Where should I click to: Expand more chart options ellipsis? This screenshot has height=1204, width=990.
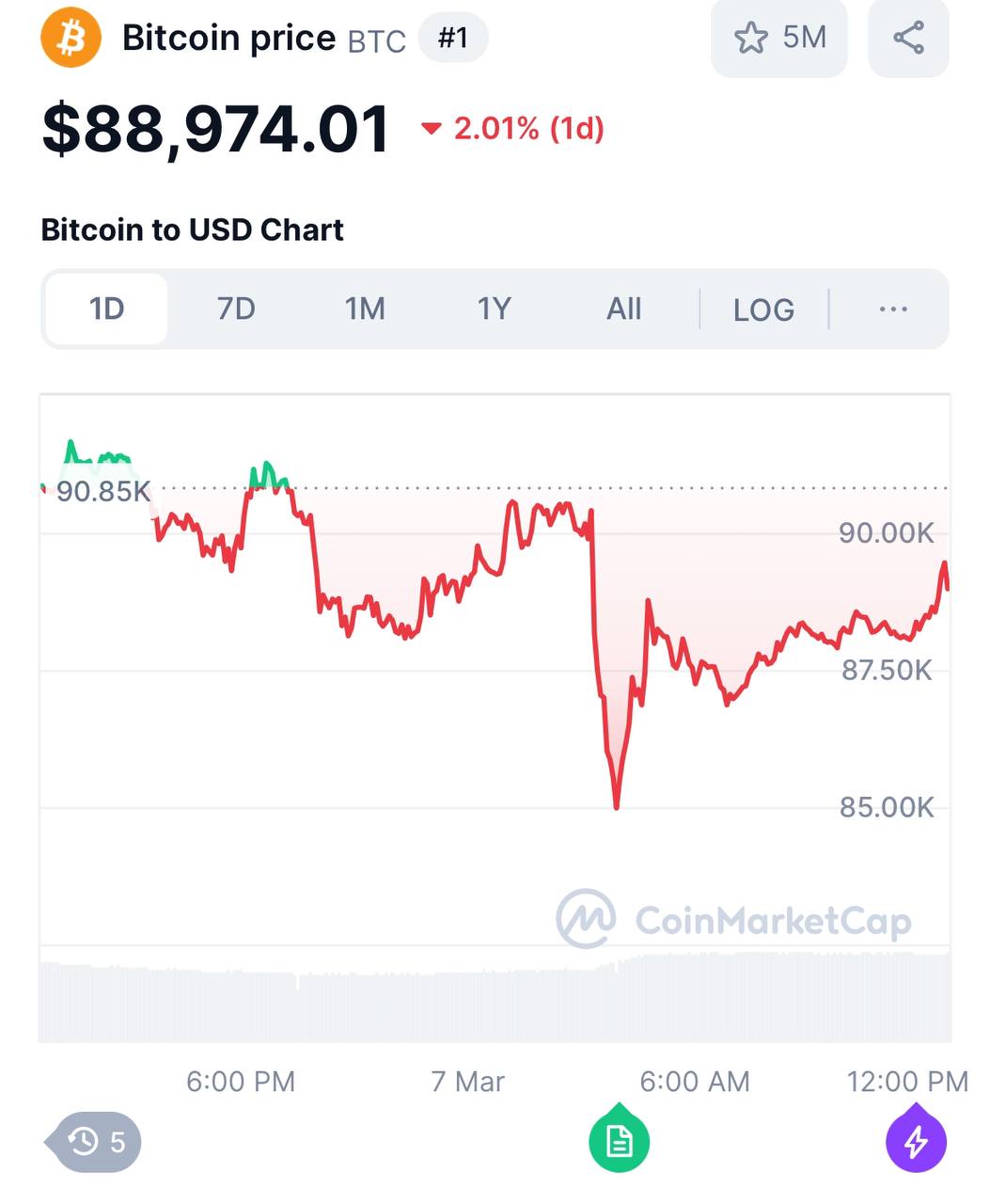coord(892,309)
